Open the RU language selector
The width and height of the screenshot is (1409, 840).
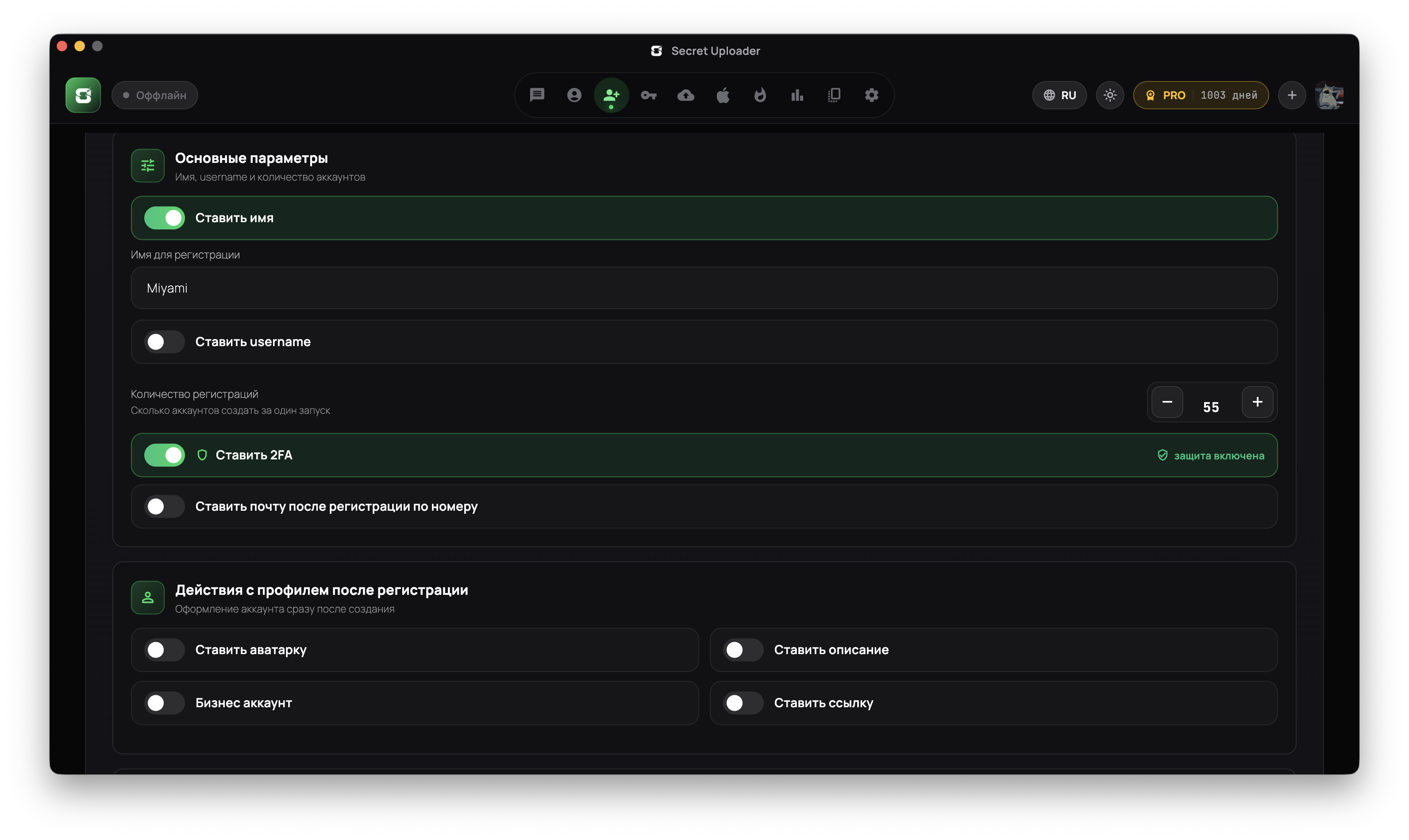tap(1059, 95)
